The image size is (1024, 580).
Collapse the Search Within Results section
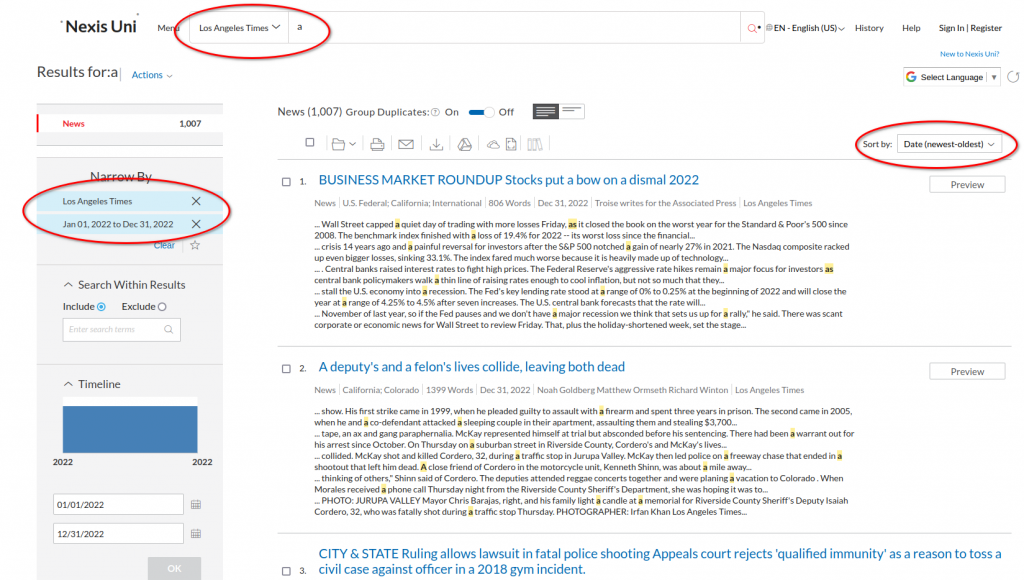point(68,285)
